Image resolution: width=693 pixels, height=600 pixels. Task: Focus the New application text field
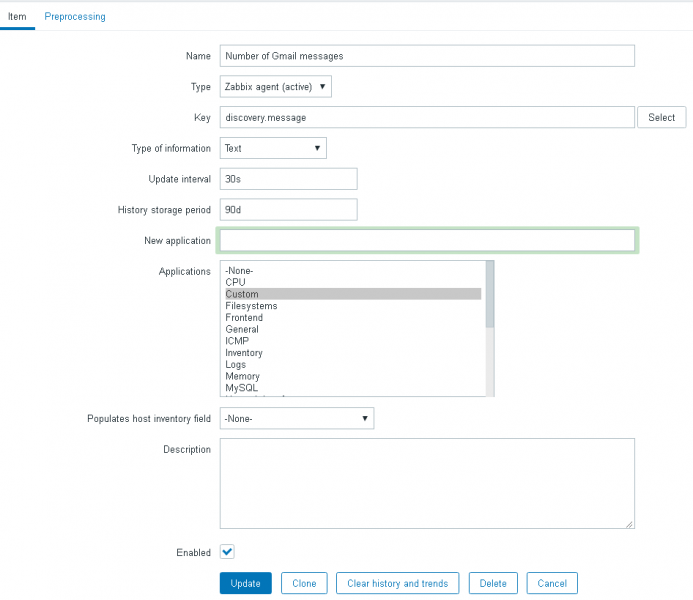[427, 241]
